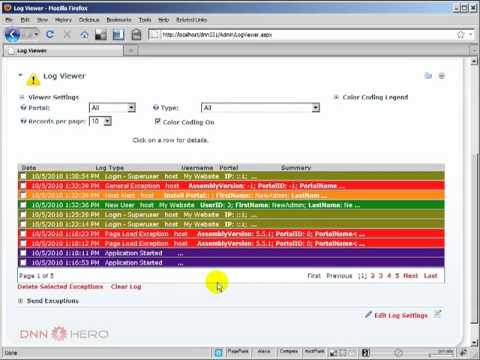The width and height of the screenshot is (480, 360).
Task: Click the round icon at module title's far right
Action: tap(442, 76)
